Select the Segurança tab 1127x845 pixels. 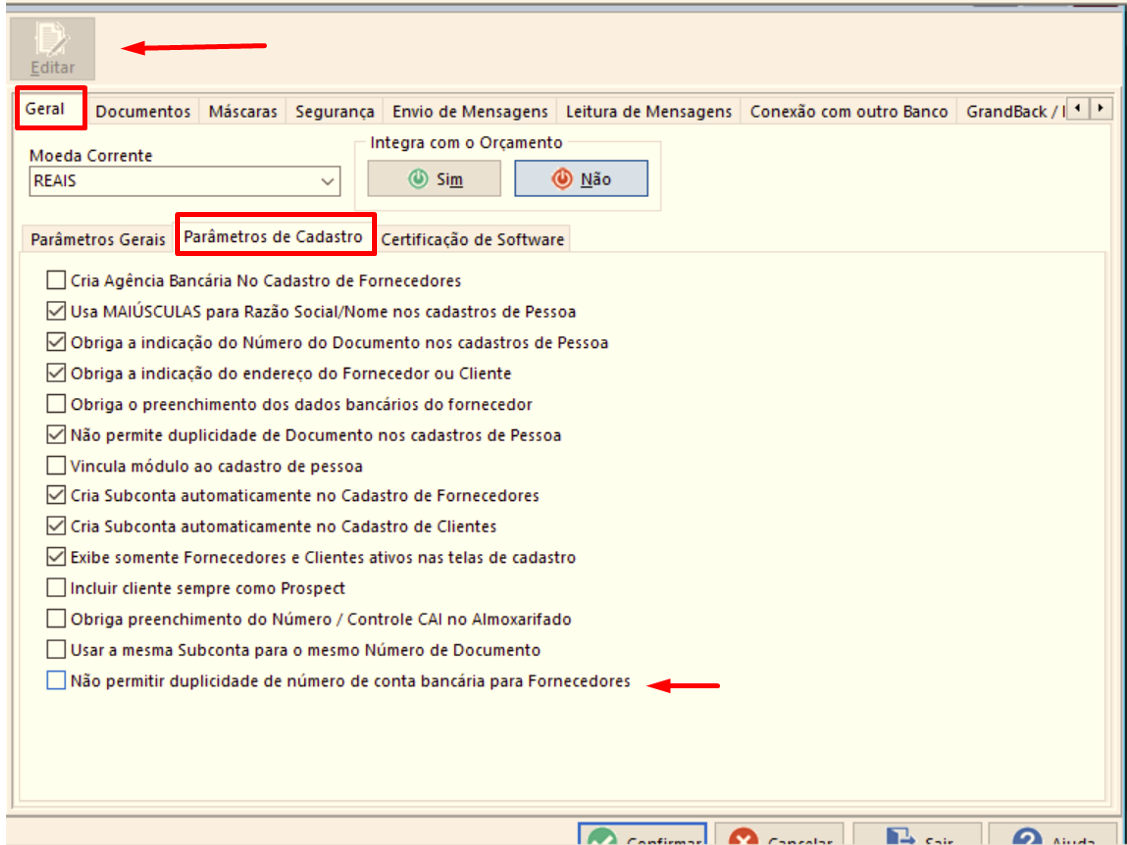click(334, 111)
